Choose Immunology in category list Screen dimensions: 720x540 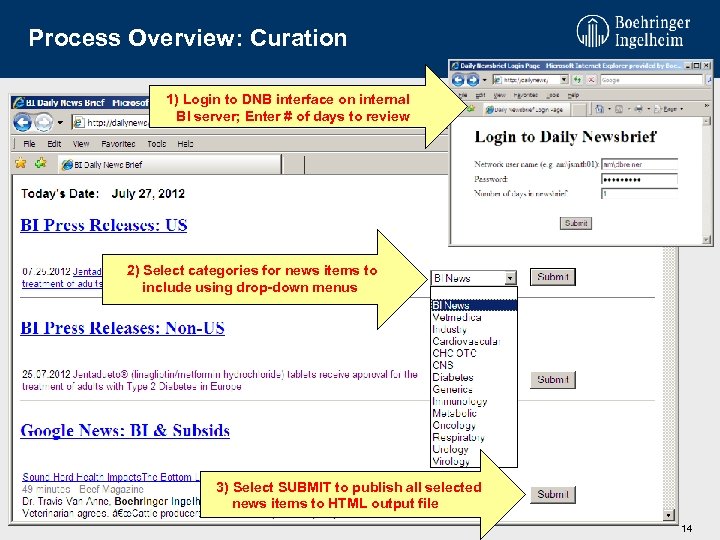[x=474, y=401]
